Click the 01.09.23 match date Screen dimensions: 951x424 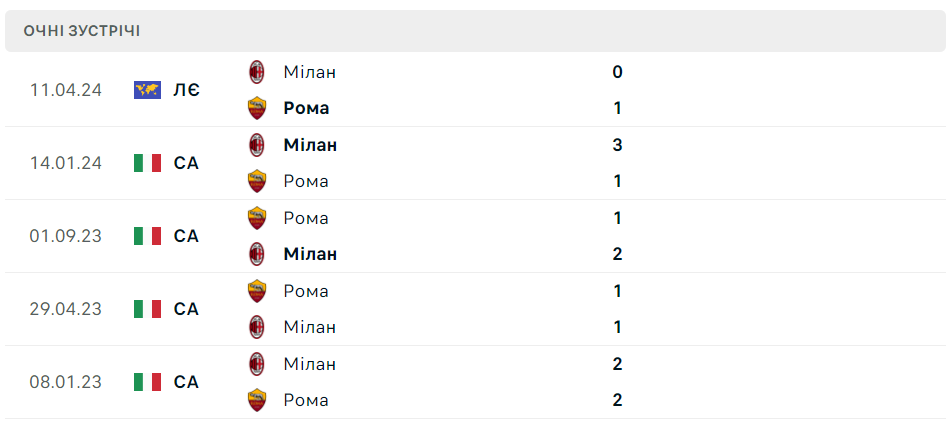pos(66,236)
